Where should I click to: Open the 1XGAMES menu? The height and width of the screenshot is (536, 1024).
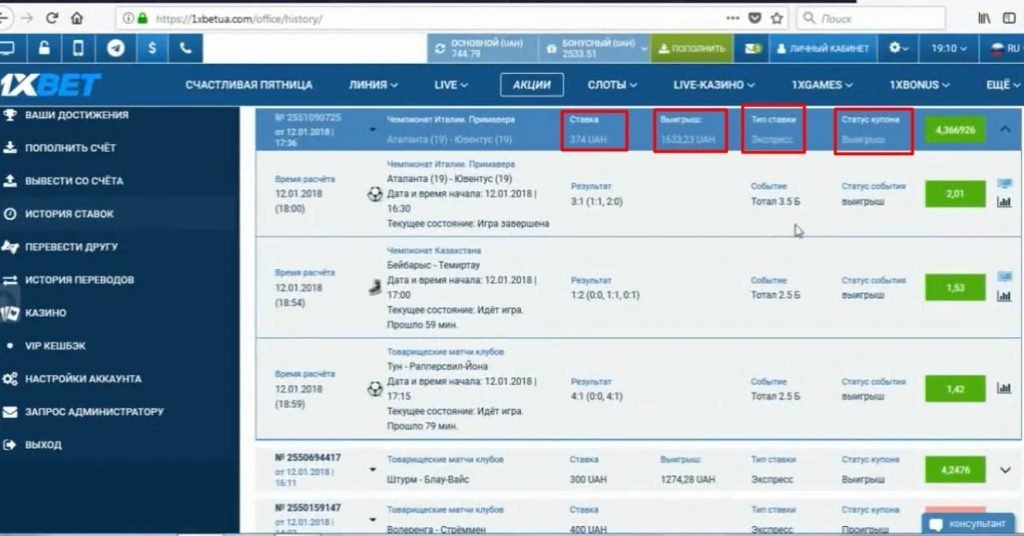(x=822, y=85)
